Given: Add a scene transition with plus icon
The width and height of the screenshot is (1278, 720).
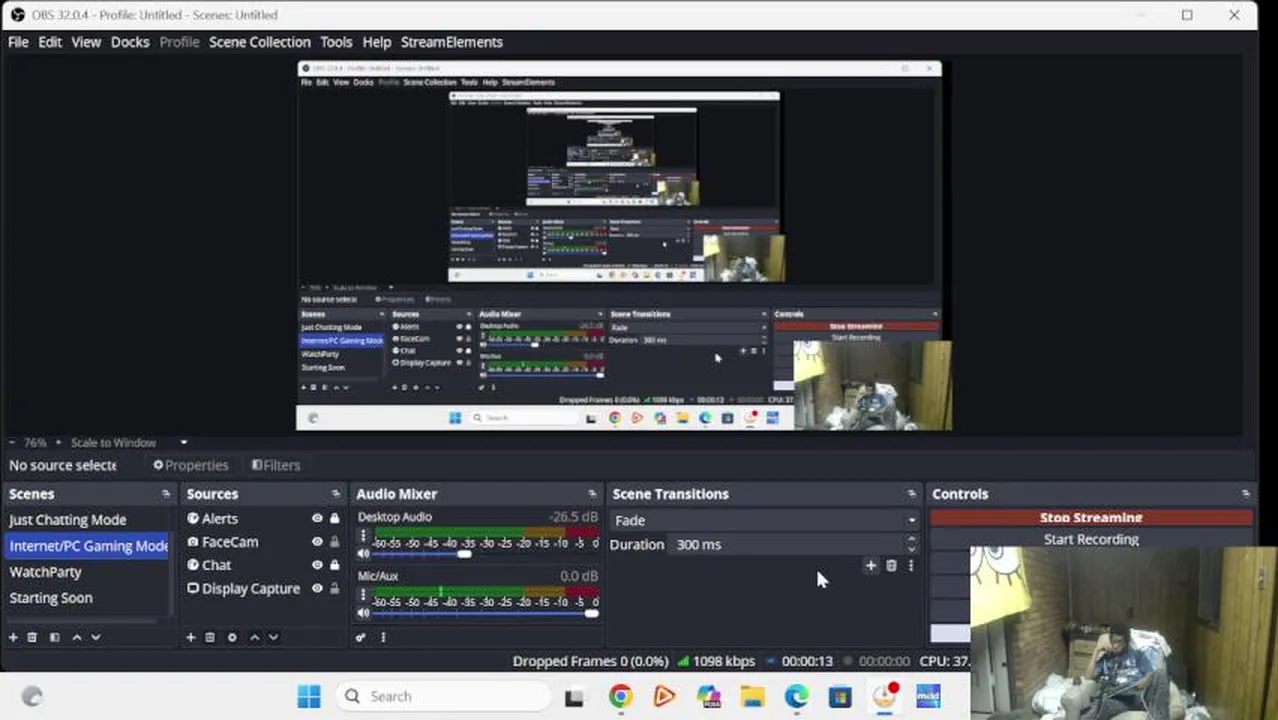Looking at the screenshot, I should pos(870,566).
